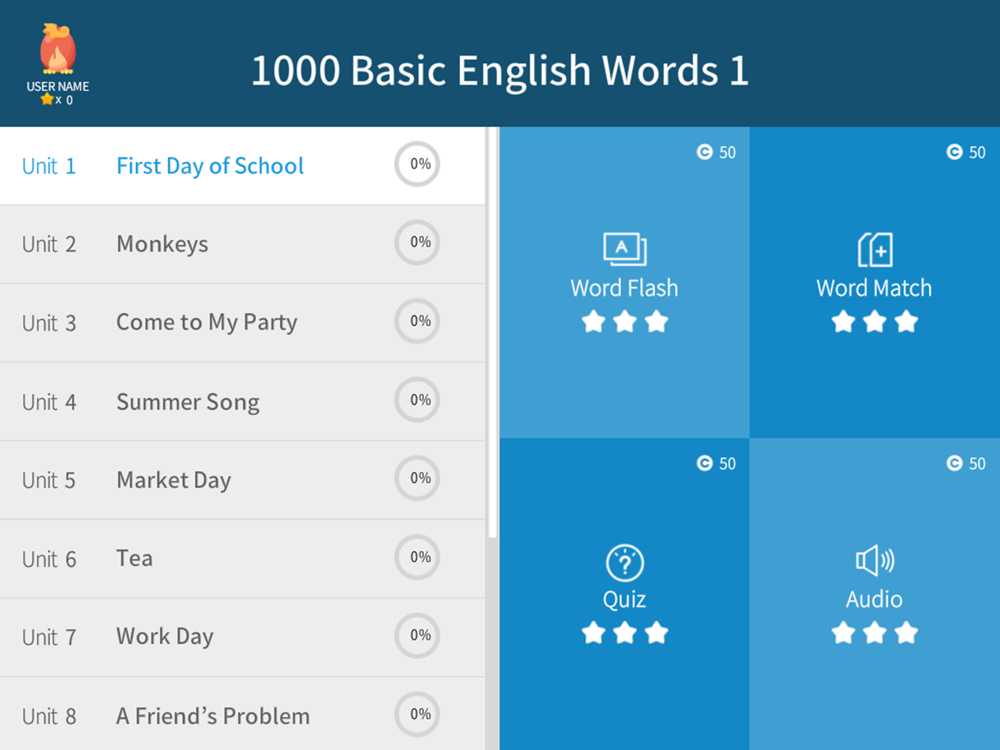
Task: Open the Word Flash flashcard icon
Action: 625,249
